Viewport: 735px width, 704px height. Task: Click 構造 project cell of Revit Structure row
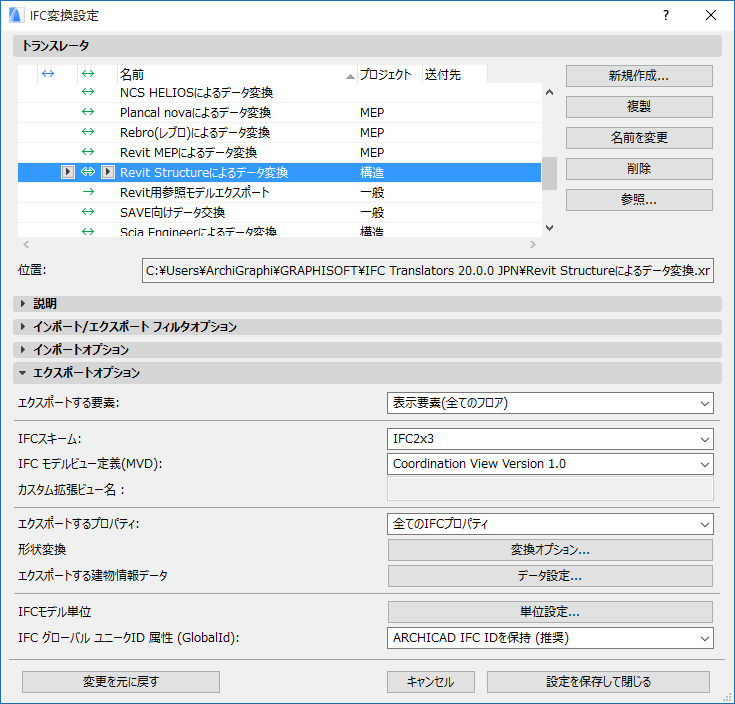click(x=372, y=172)
